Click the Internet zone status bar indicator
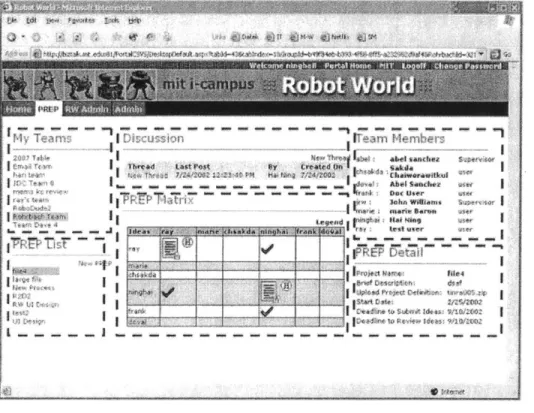 [x=448, y=392]
